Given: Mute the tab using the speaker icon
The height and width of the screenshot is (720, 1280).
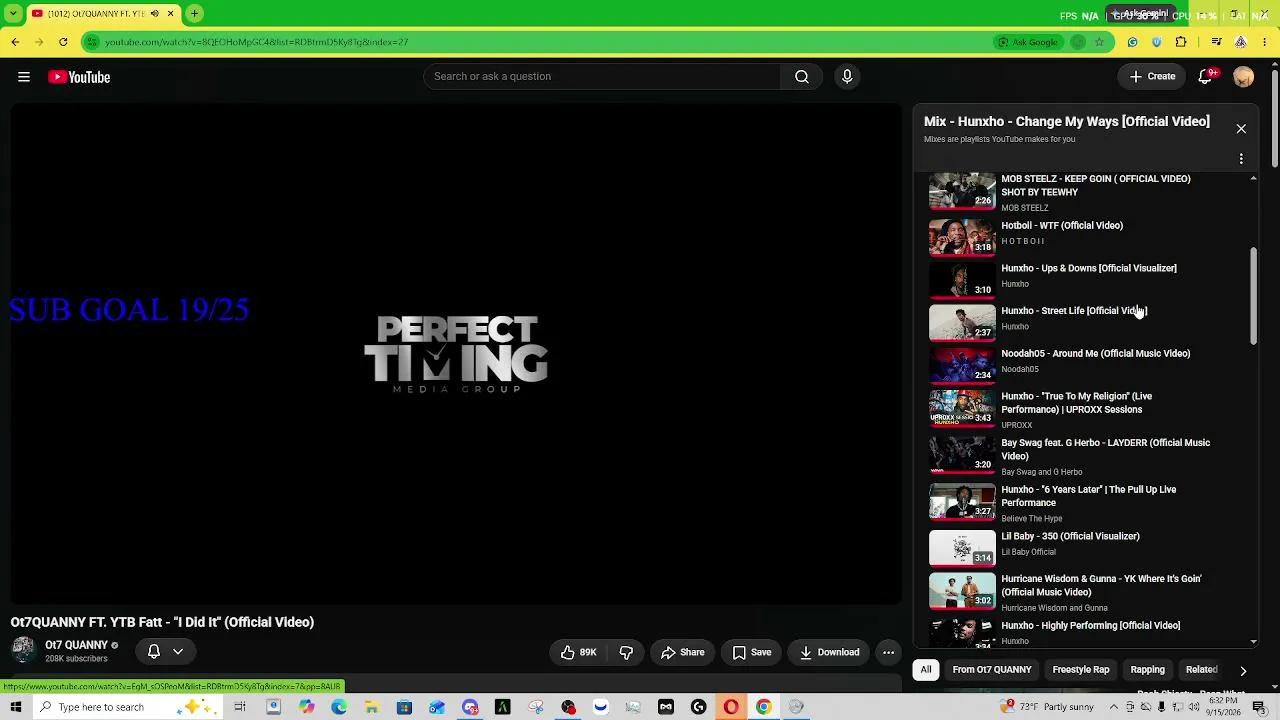Looking at the screenshot, I should (154, 14).
